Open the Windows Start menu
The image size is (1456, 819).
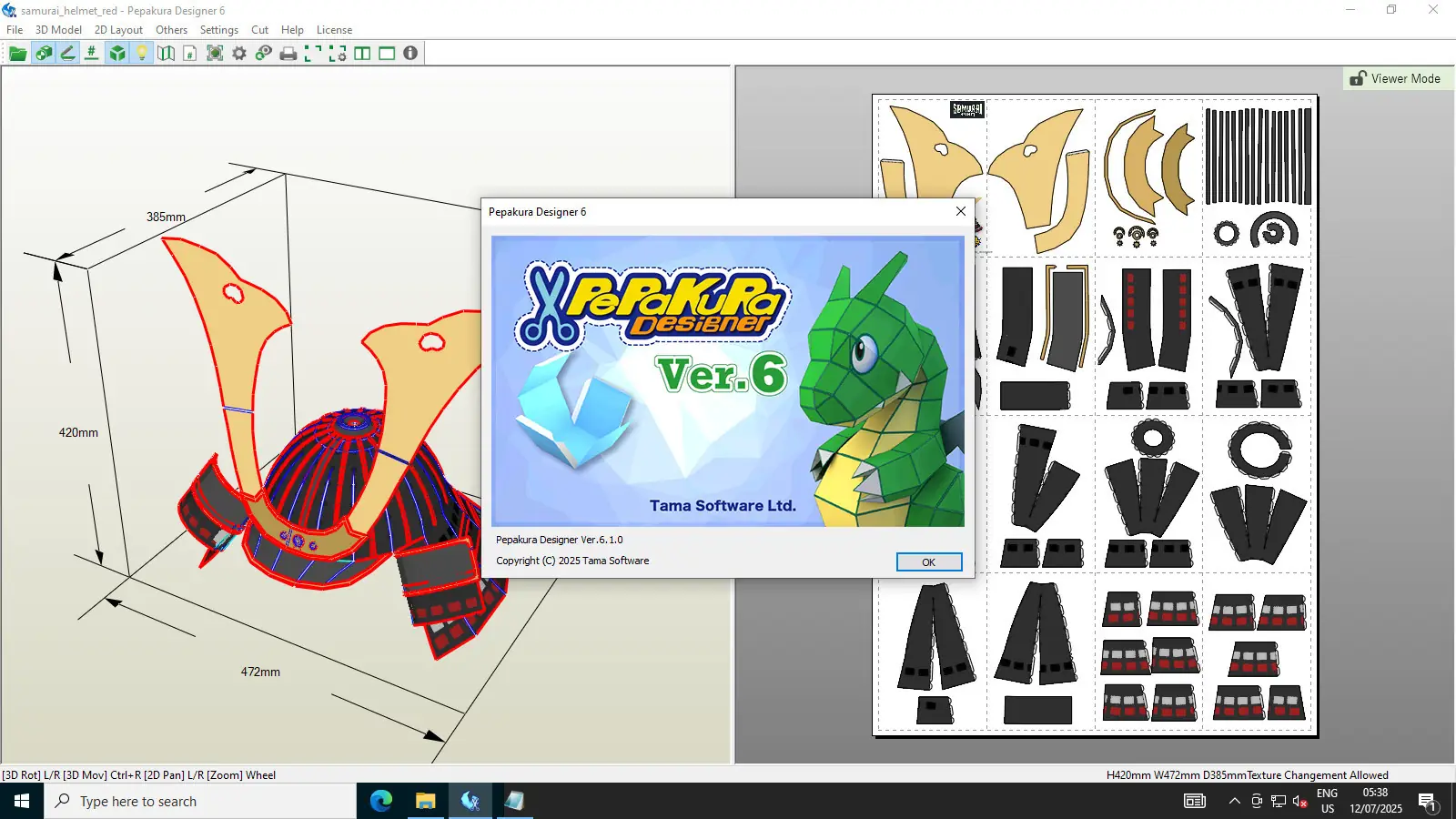pos(22,801)
